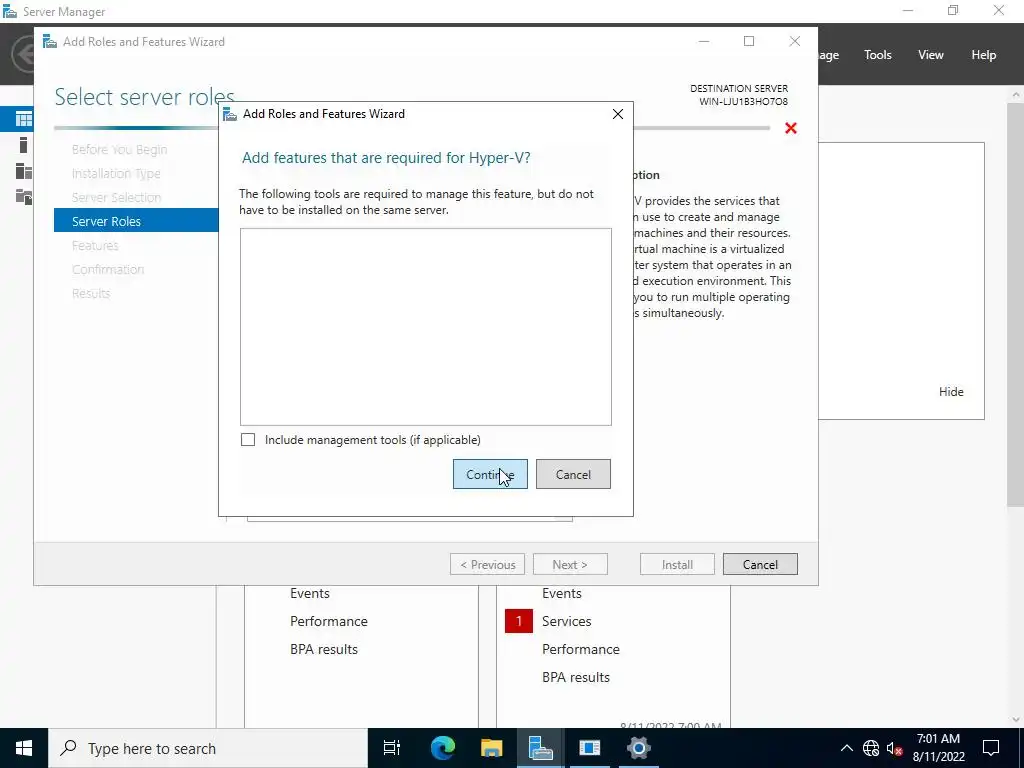Click the red 1 alert badge
1024x768 pixels.
coord(519,621)
